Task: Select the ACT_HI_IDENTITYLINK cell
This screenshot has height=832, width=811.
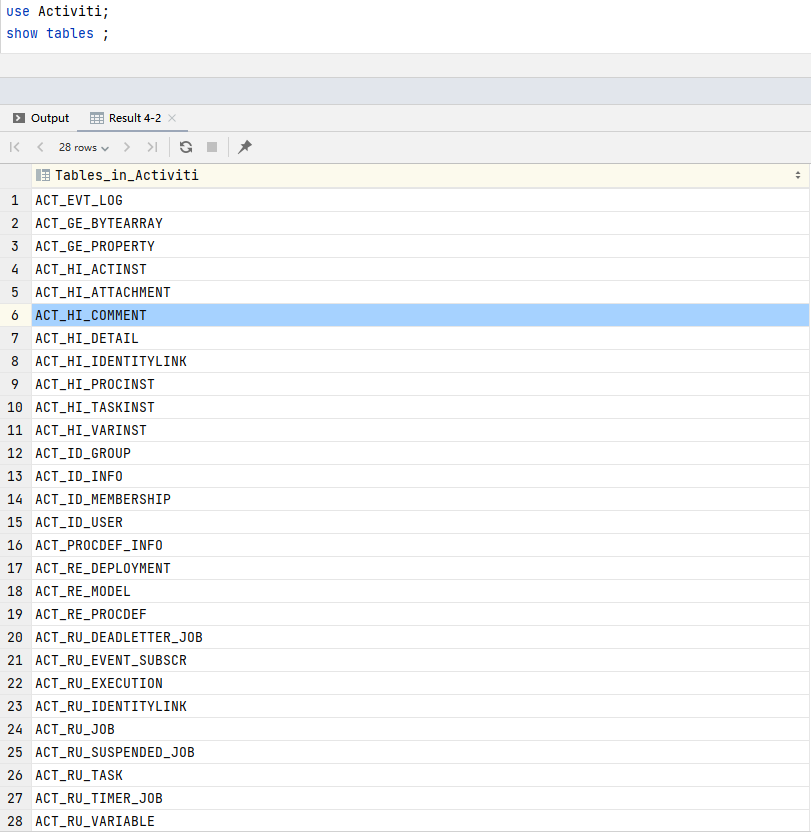Action: tap(420, 361)
